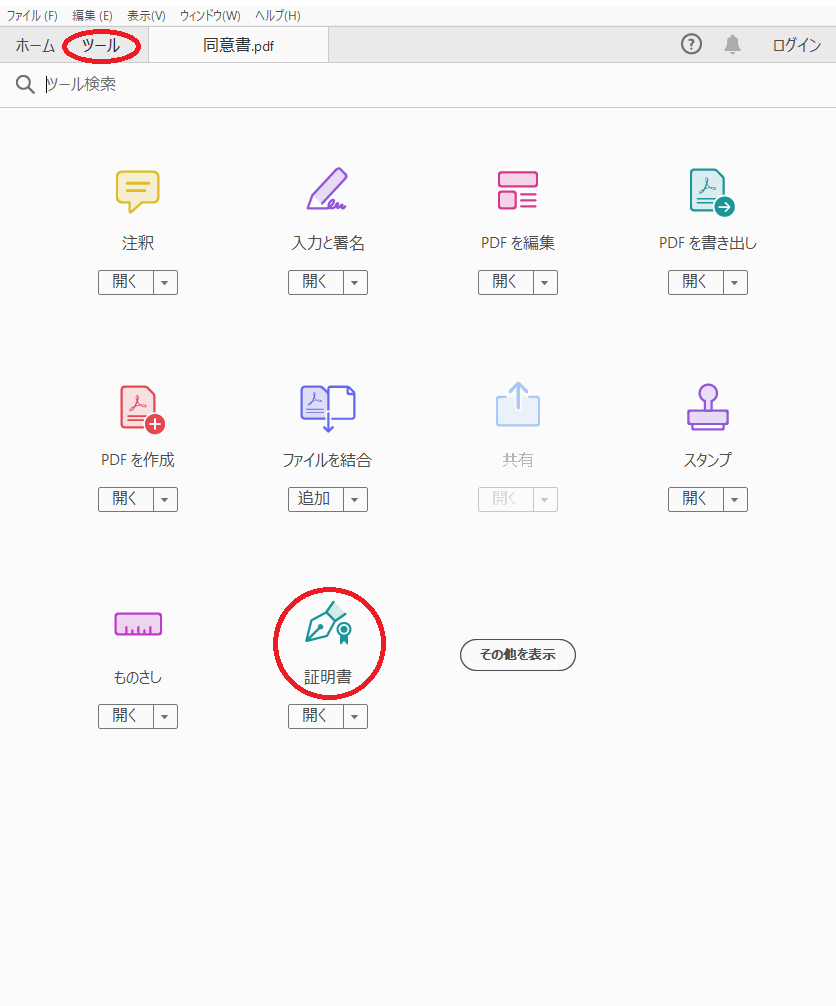The height and width of the screenshot is (1006, 836).
Task: Expand dropdown arrow under 証明書
Action: click(355, 716)
